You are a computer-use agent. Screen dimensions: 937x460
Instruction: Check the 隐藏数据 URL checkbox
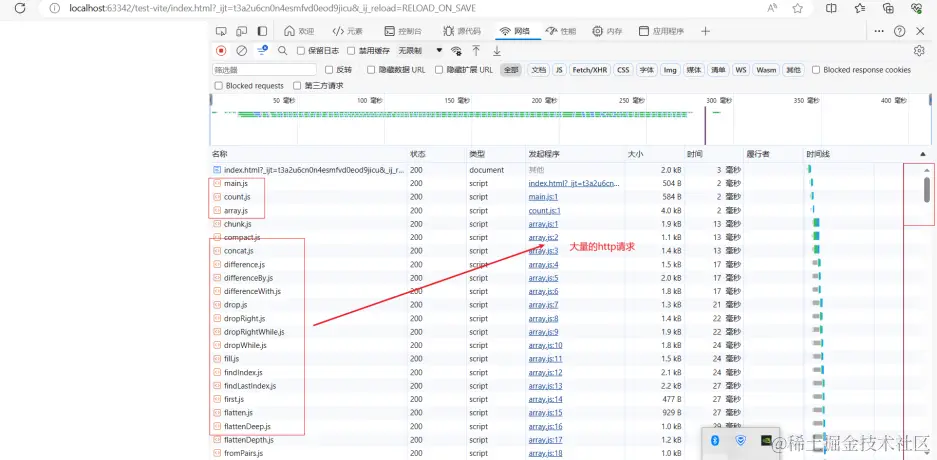point(371,70)
